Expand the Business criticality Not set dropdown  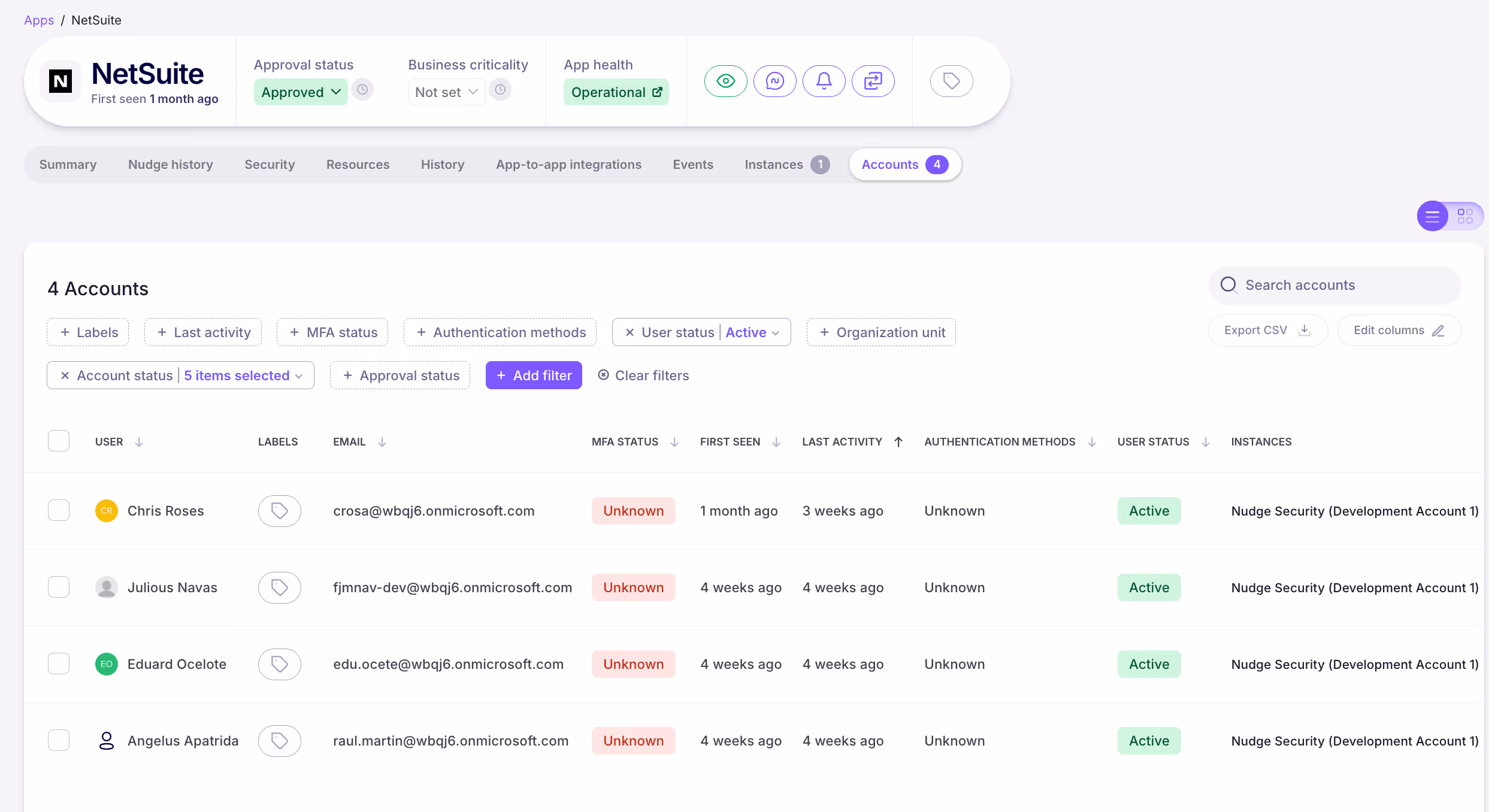pos(446,92)
